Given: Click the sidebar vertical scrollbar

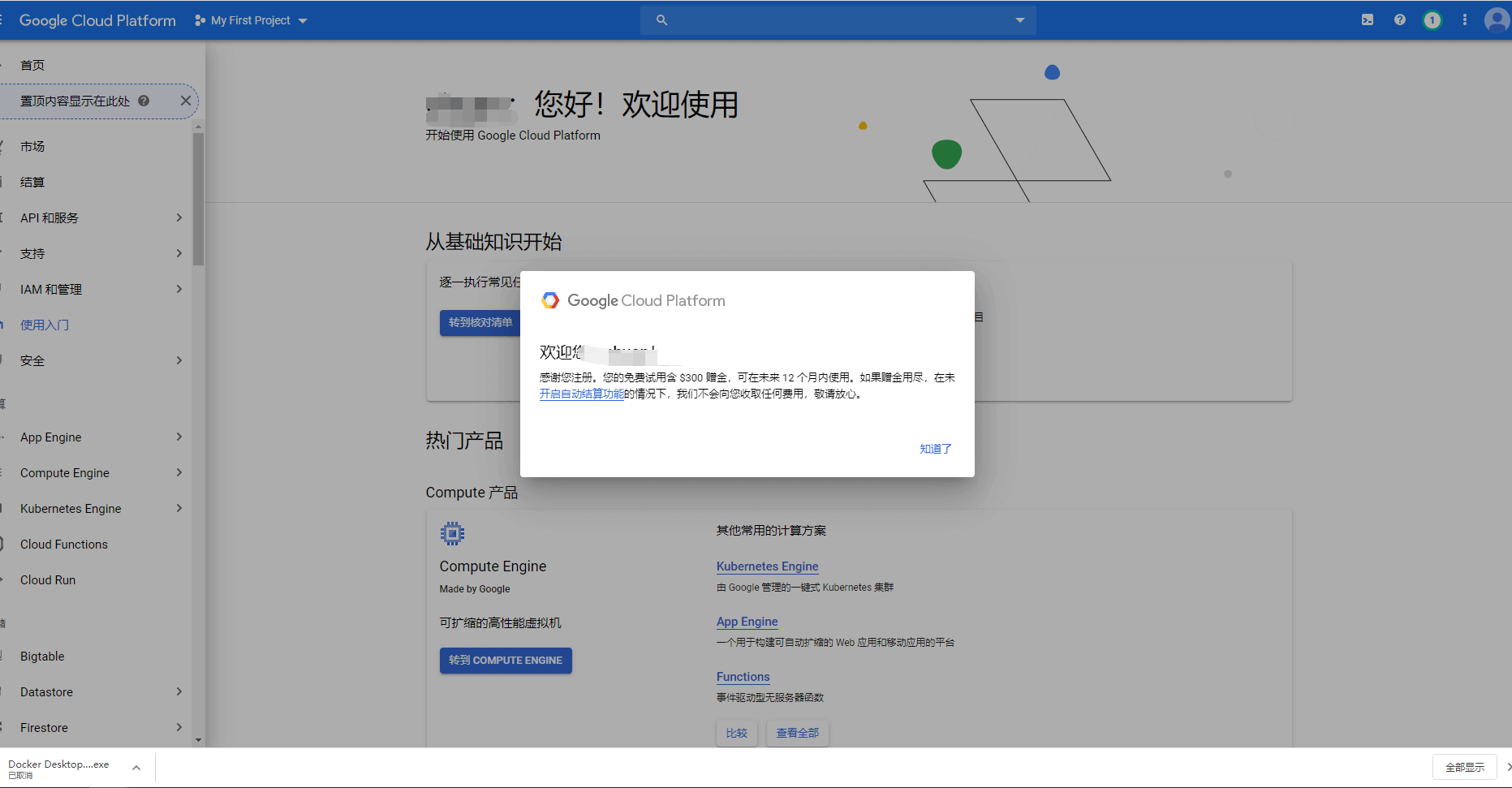Looking at the screenshot, I should point(198,200).
